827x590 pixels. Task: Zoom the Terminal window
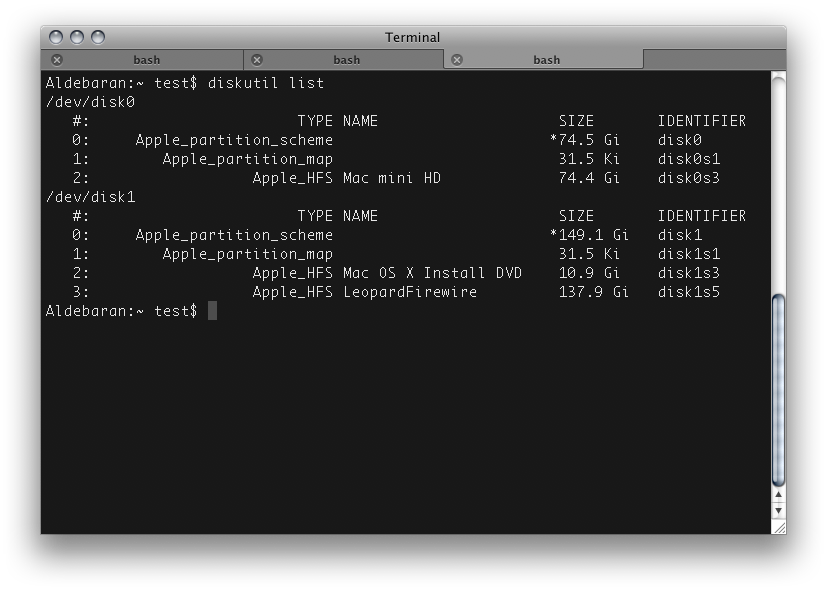[x=98, y=37]
